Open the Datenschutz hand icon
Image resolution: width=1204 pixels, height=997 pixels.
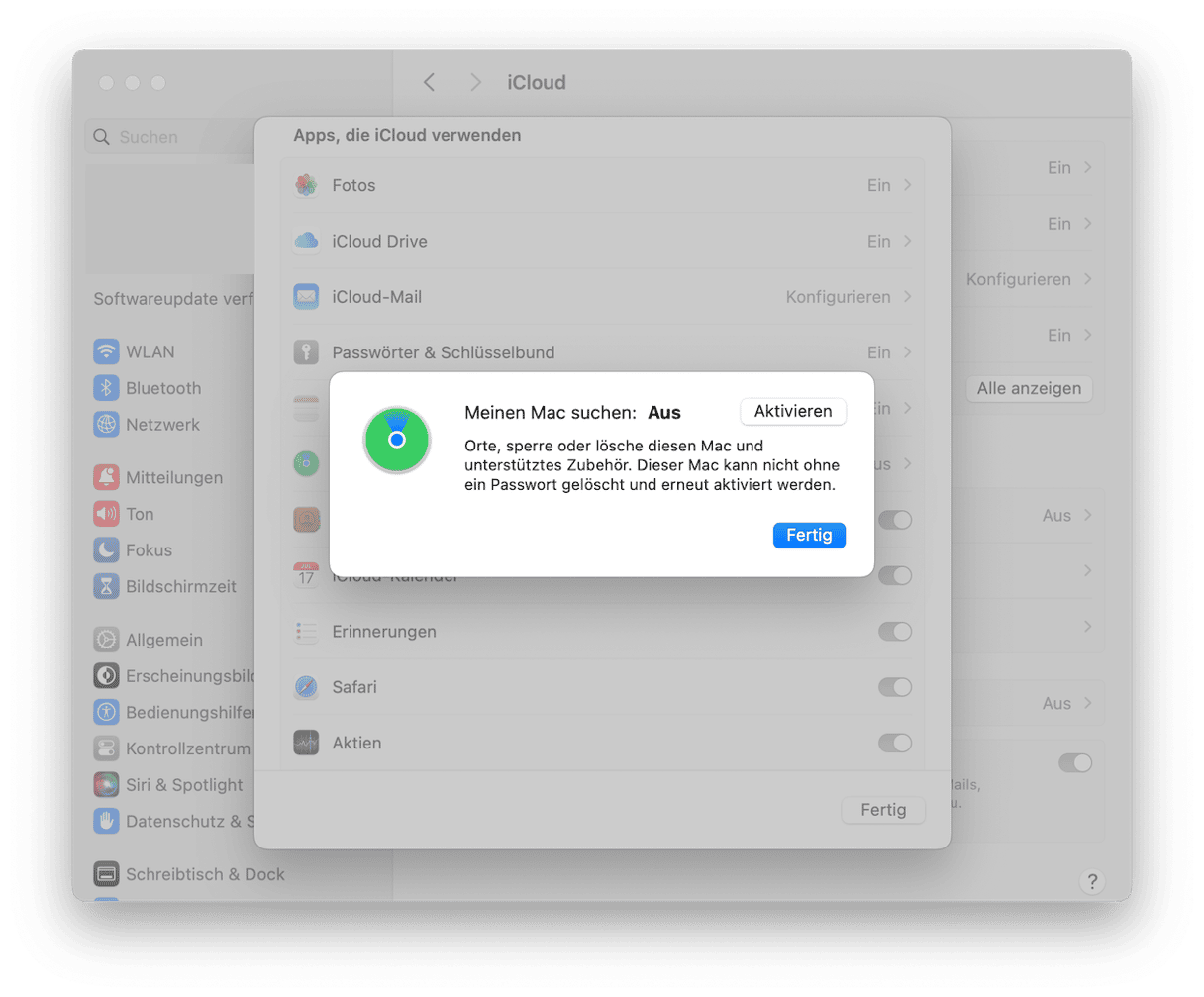pos(106,821)
